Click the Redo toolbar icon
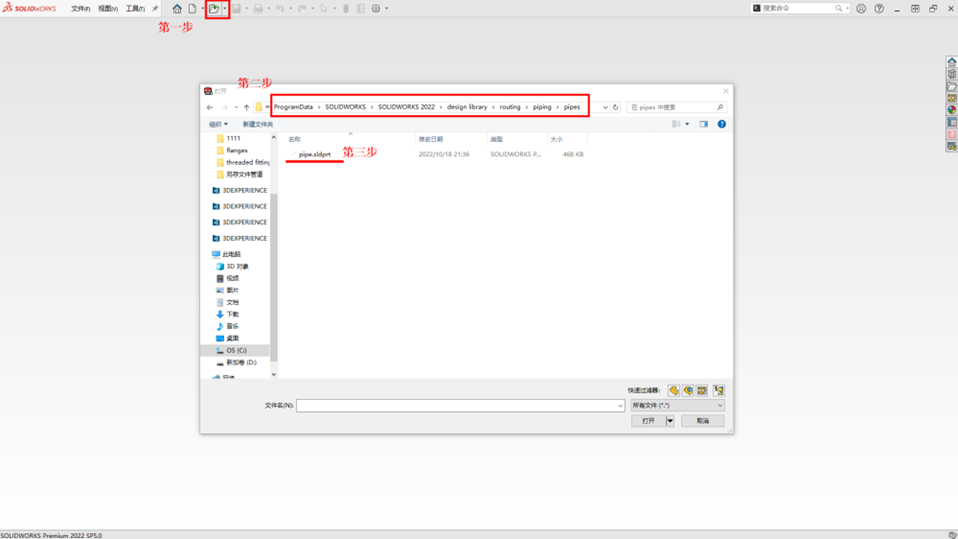Viewport: 958px width, 539px height. pyautogui.click(x=302, y=9)
